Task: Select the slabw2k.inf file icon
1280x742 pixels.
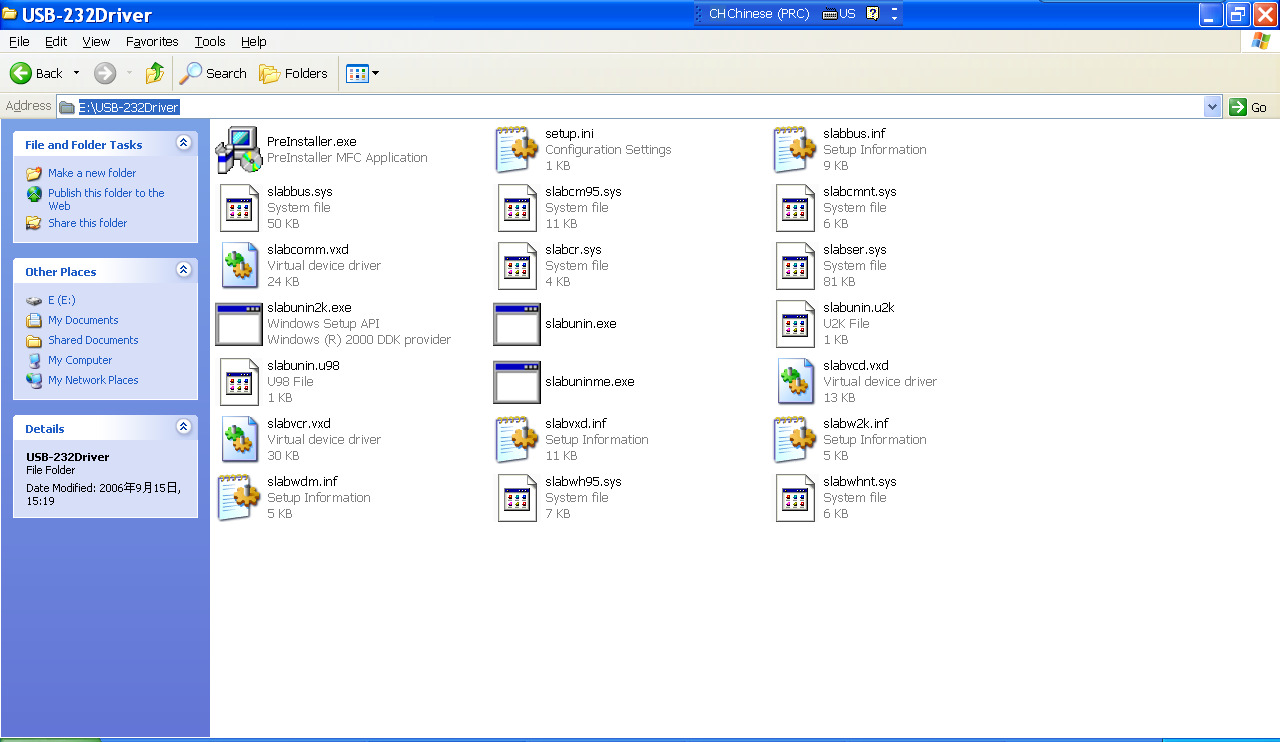Action: tap(795, 440)
